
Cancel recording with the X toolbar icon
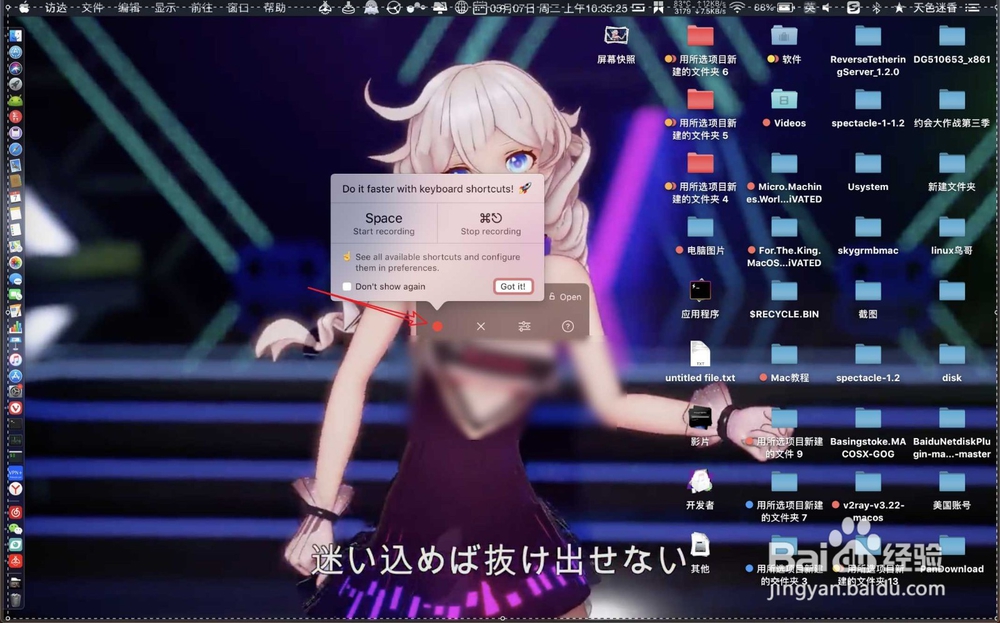[x=481, y=326]
